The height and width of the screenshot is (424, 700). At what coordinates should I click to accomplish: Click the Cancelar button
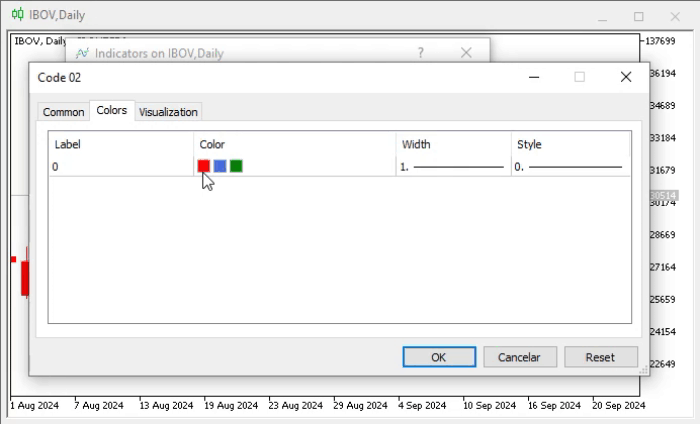tap(520, 357)
